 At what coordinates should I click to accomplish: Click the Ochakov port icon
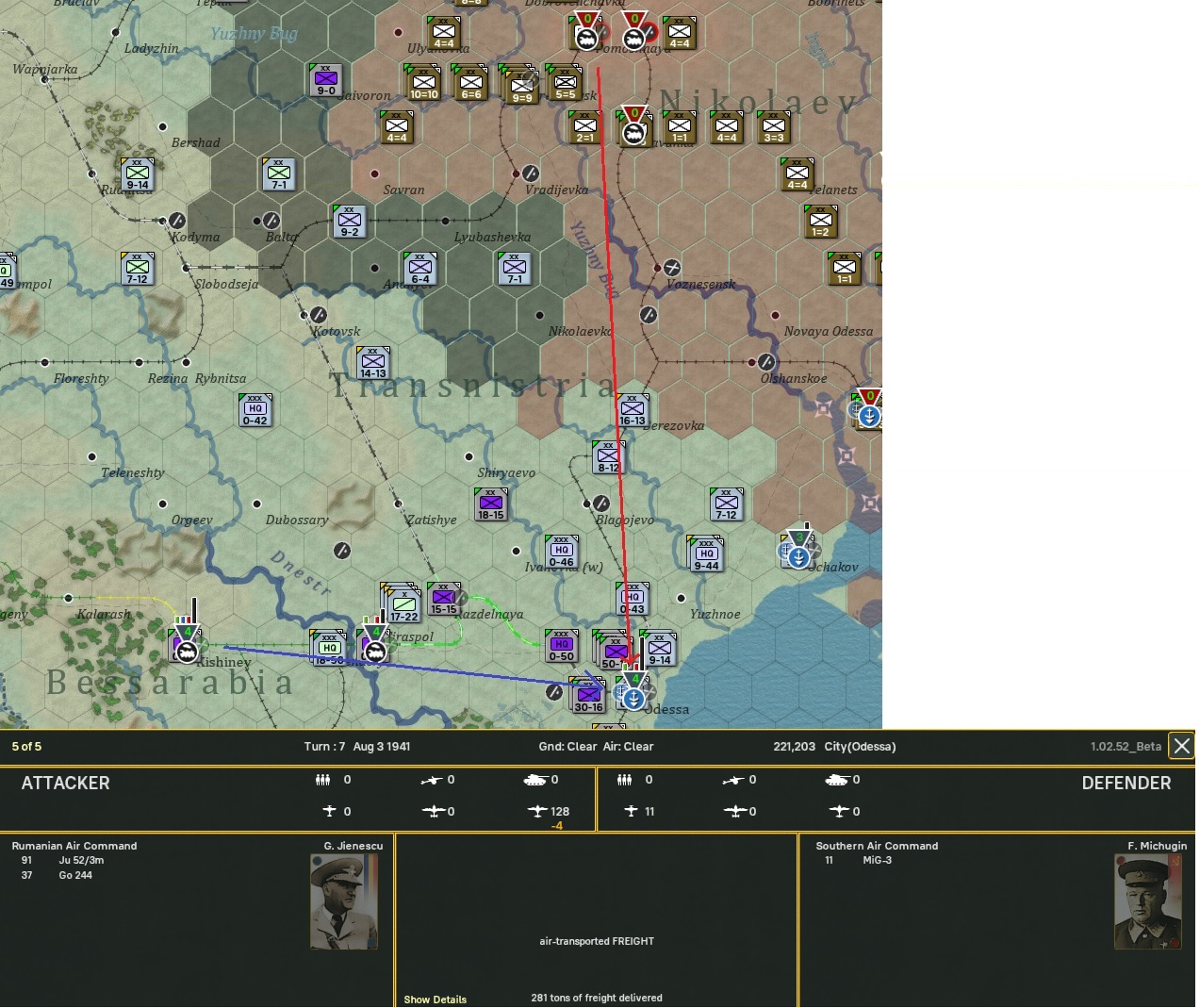[x=798, y=557]
